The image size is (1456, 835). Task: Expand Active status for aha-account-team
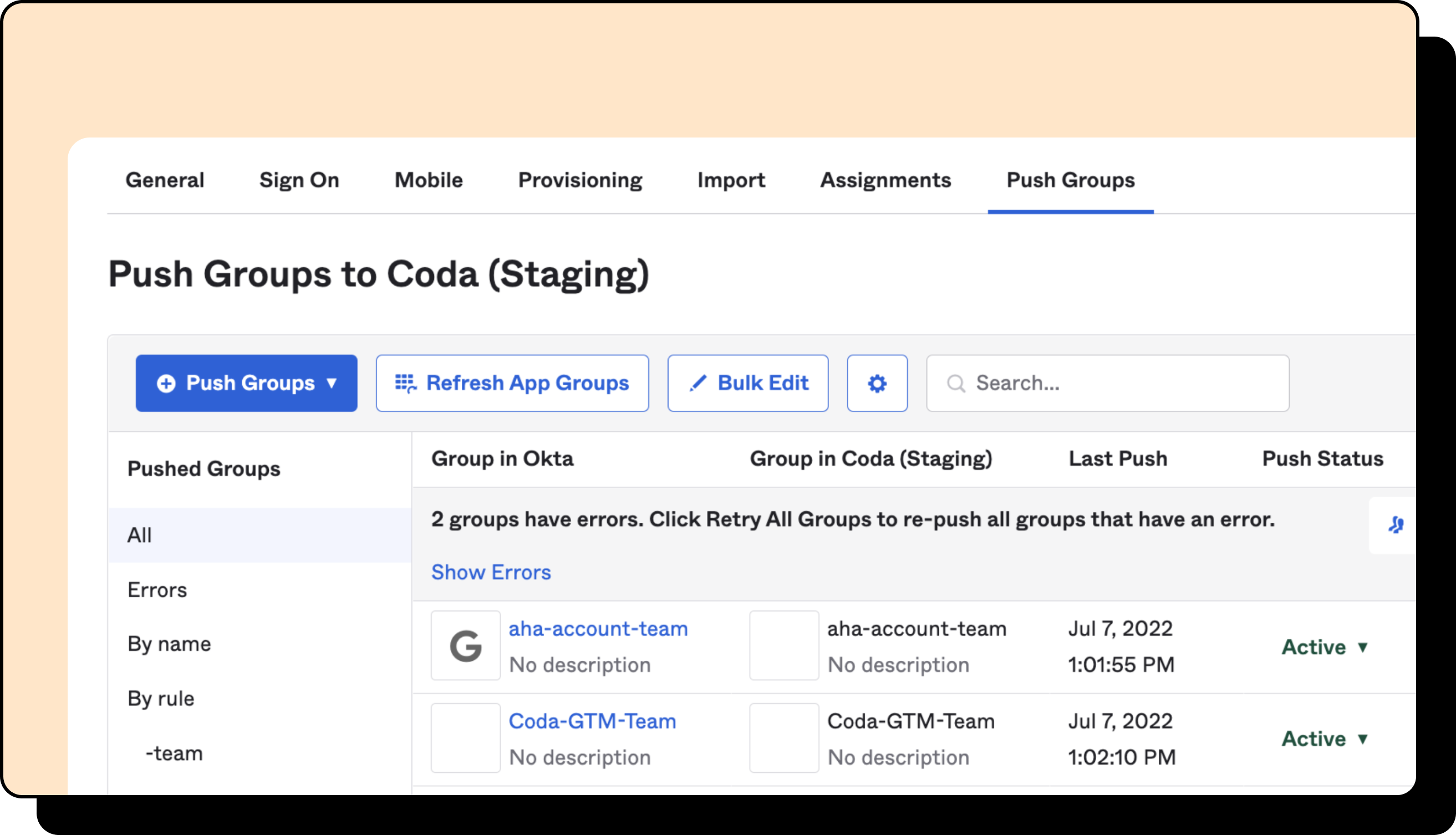[1325, 647]
